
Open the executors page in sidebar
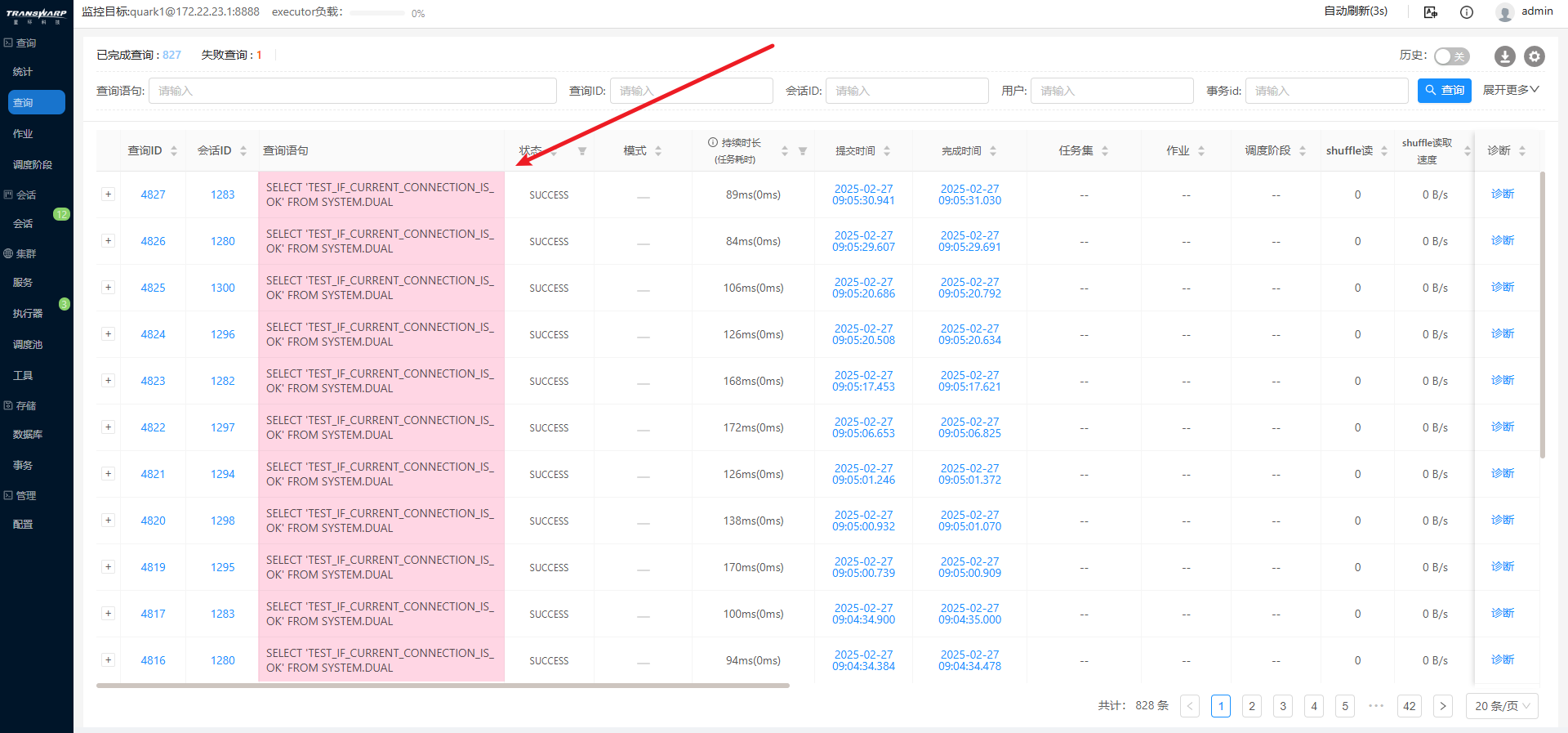(28, 314)
